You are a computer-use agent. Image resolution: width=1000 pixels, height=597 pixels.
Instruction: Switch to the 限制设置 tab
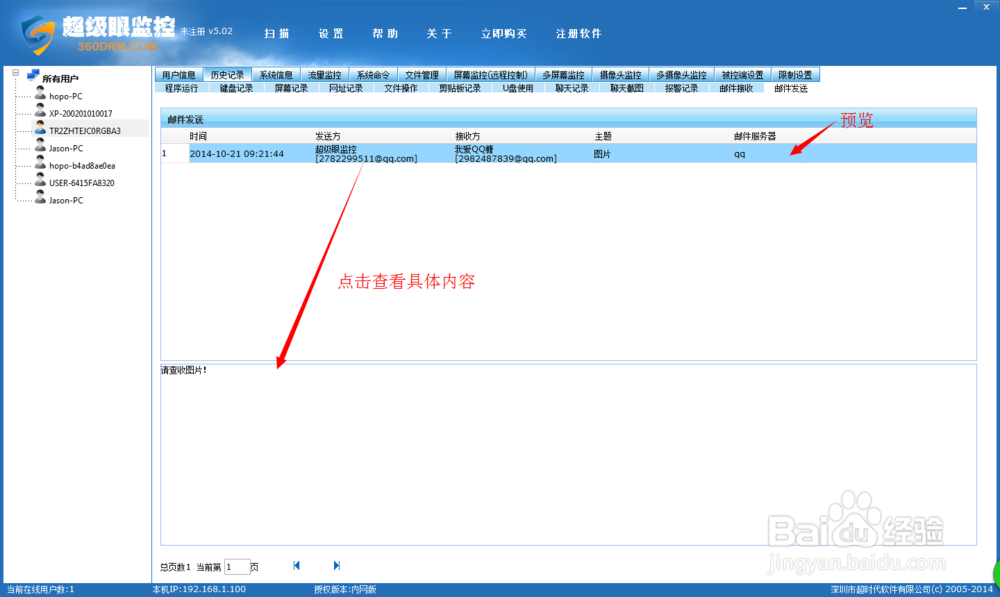pos(795,75)
